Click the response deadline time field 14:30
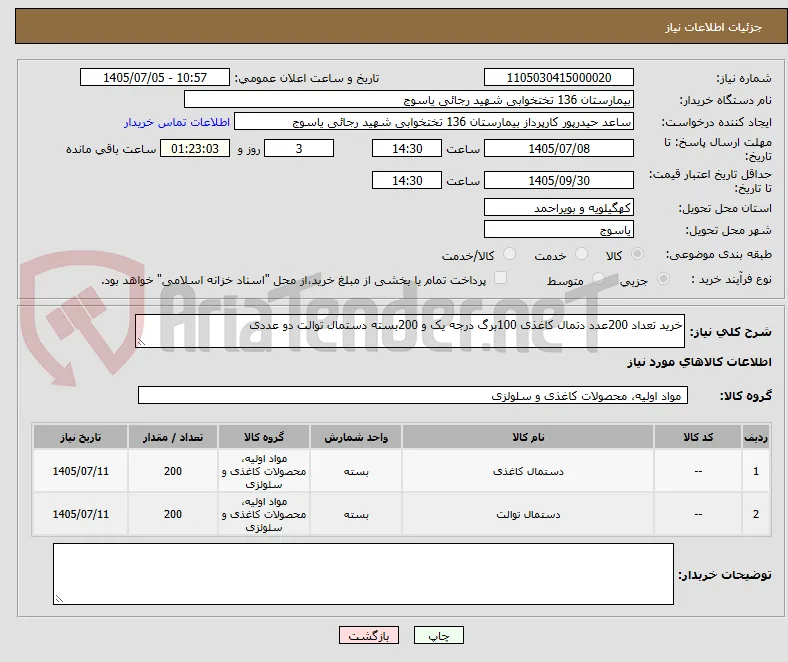This screenshot has height=662, width=788. click(407, 148)
